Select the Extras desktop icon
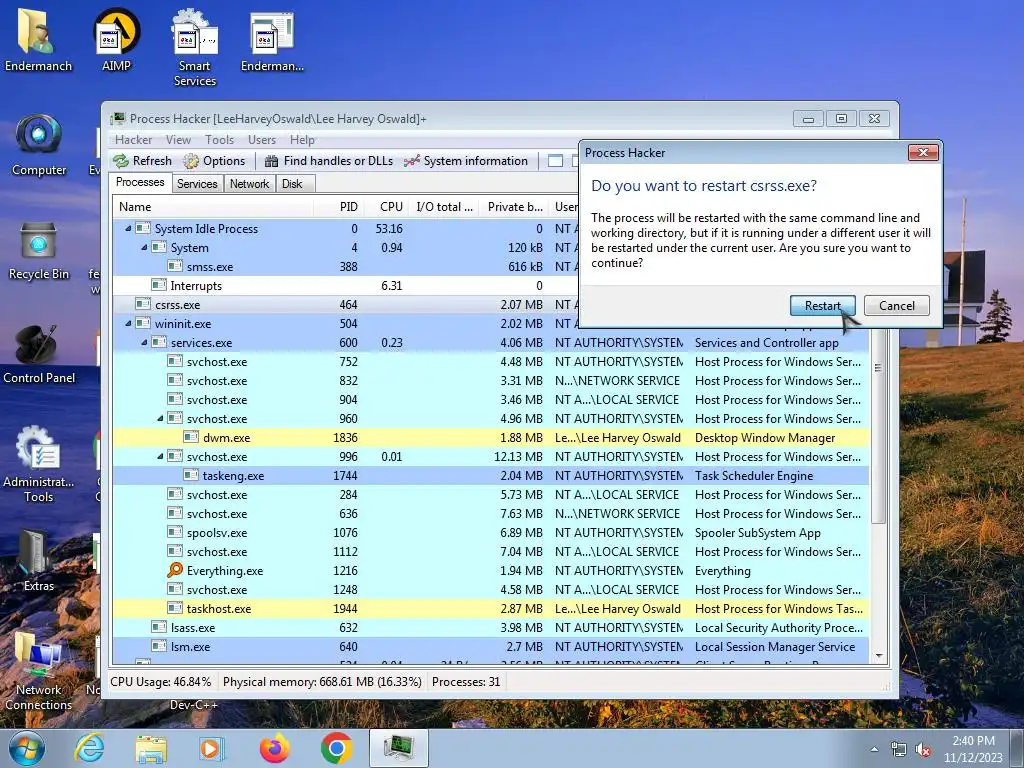Viewport: 1024px width, 768px height. point(38,560)
